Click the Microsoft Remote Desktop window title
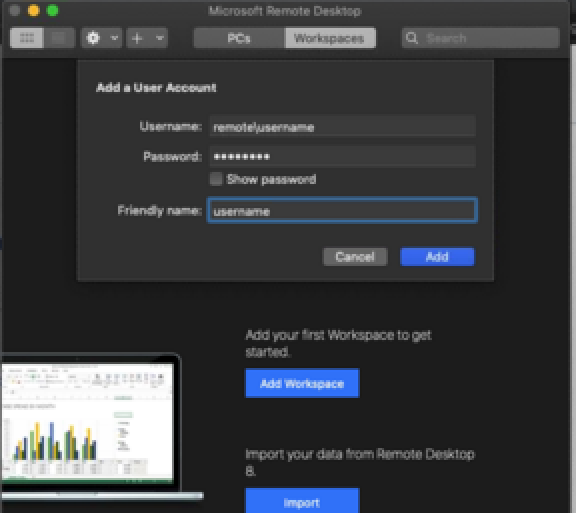 [285, 11]
